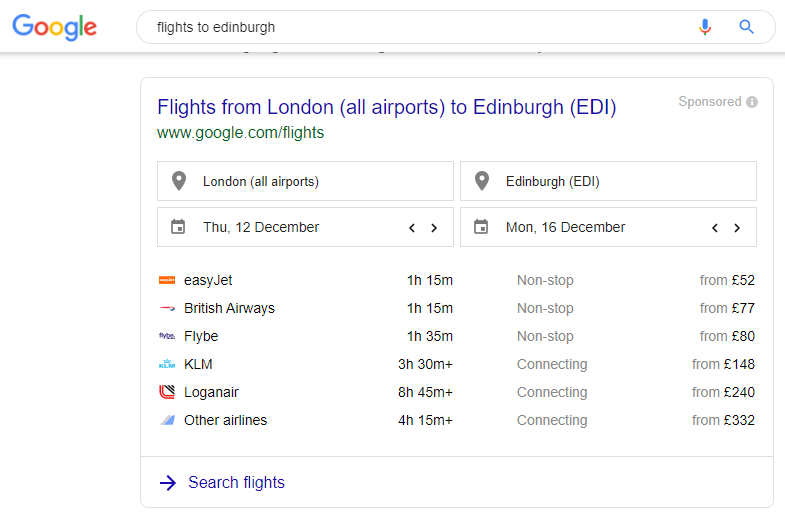Screen dimensions: 785x521
Task: Select the easyJet flight row
Action: coord(457,280)
